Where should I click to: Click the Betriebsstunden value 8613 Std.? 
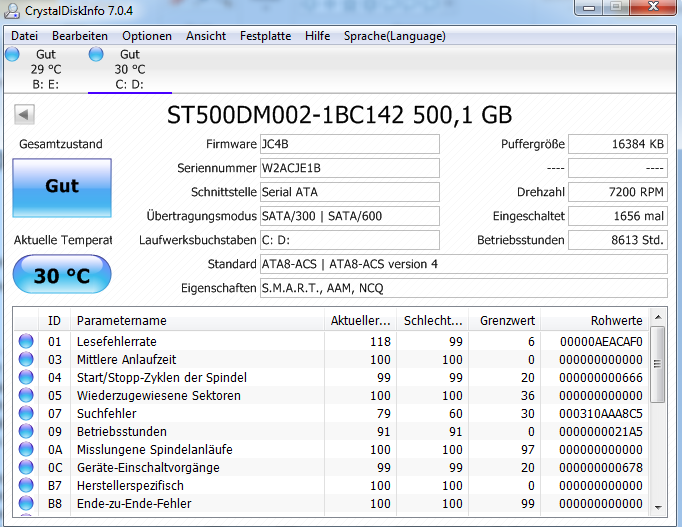(x=618, y=240)
